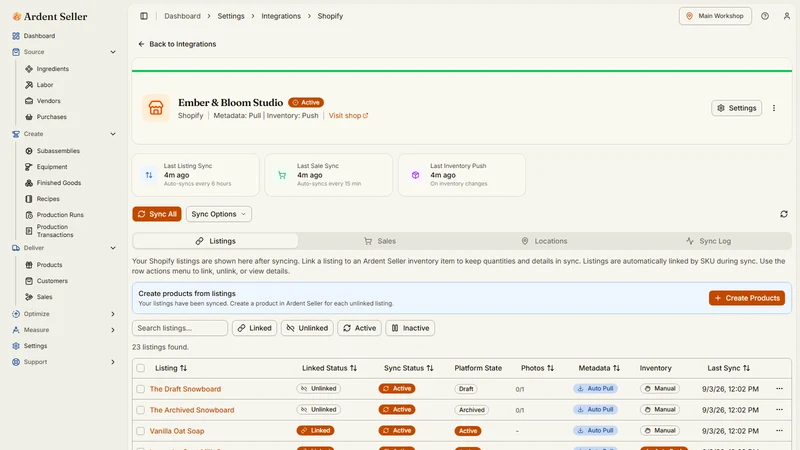
Task: Sort by the Sync Status column
Action: [408, 368]
